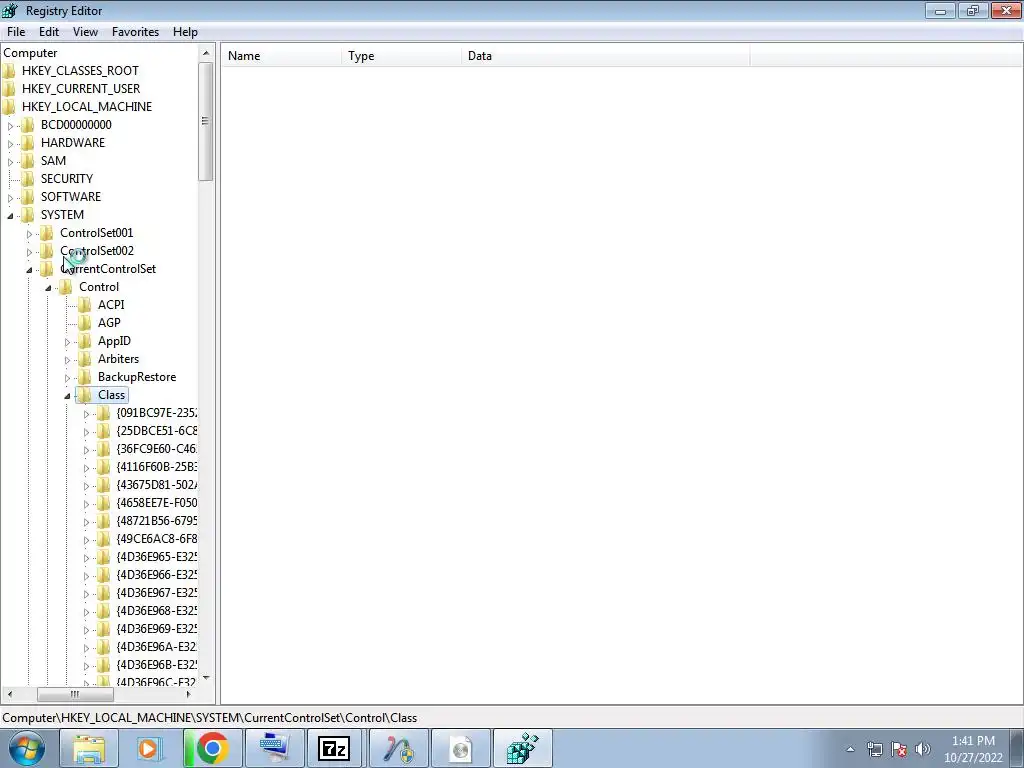Select the {4658EE7E-F050 key
1024x768 pixels.
(x=157, y=503)
